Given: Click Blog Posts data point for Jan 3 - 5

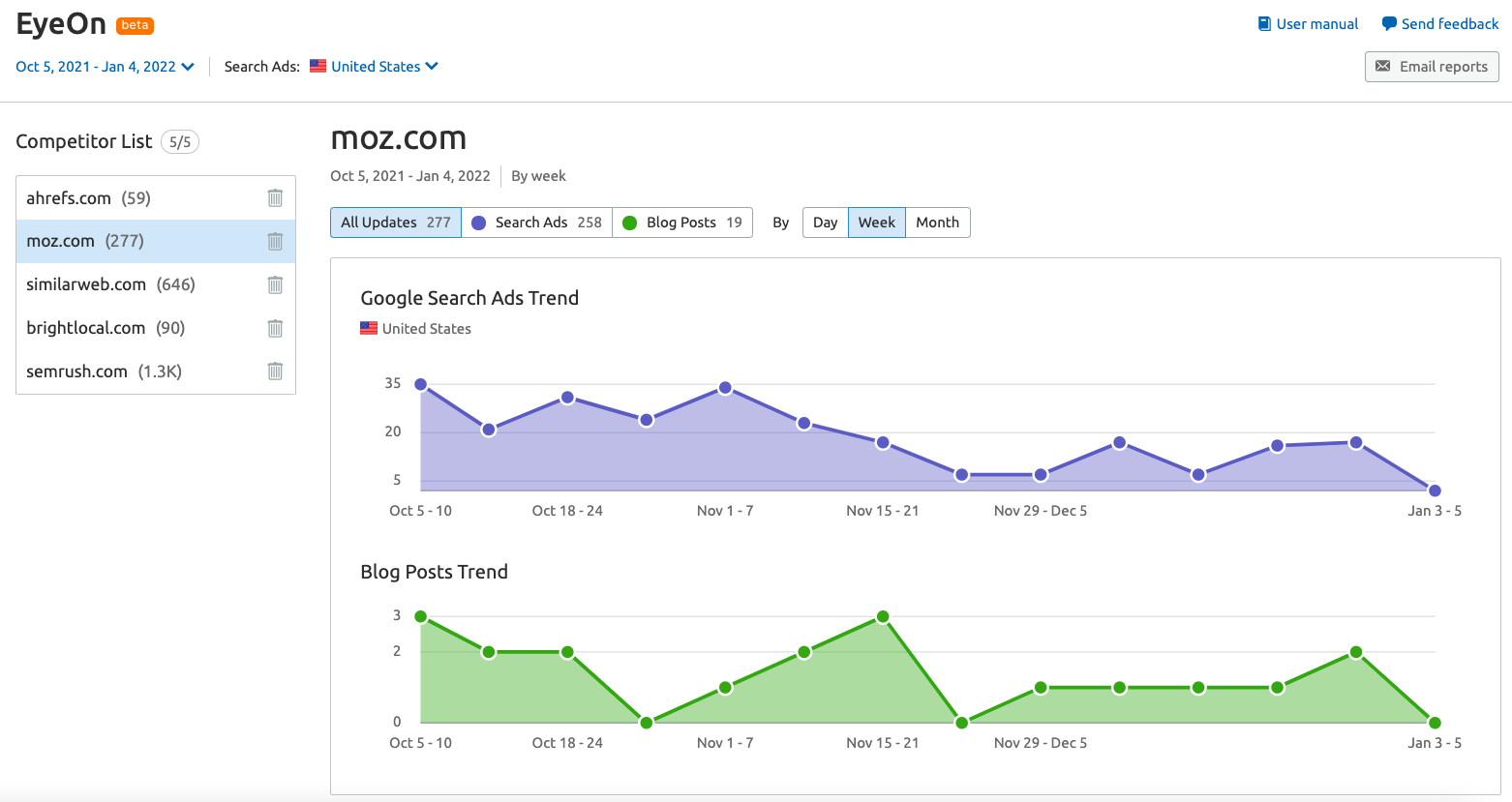Looking at the screenshot, I should (x=1435, y=723).
